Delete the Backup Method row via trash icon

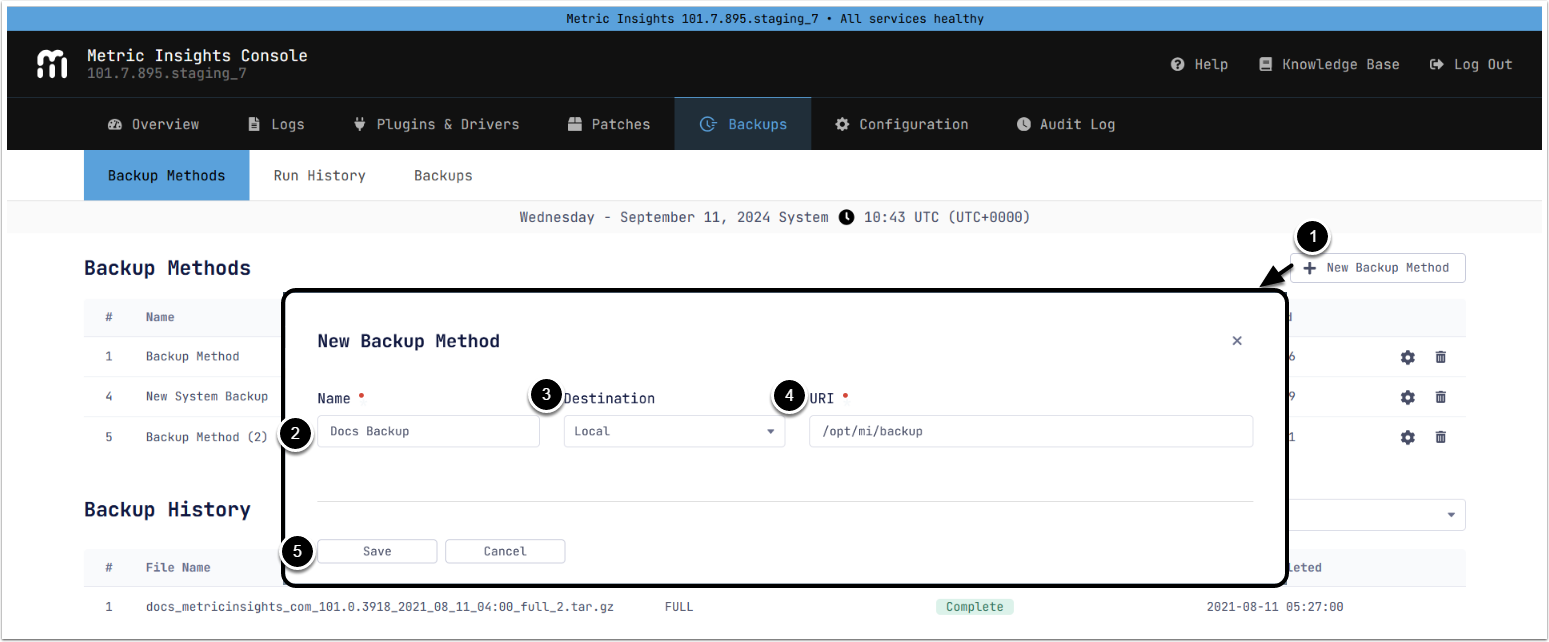[1441, 357]
